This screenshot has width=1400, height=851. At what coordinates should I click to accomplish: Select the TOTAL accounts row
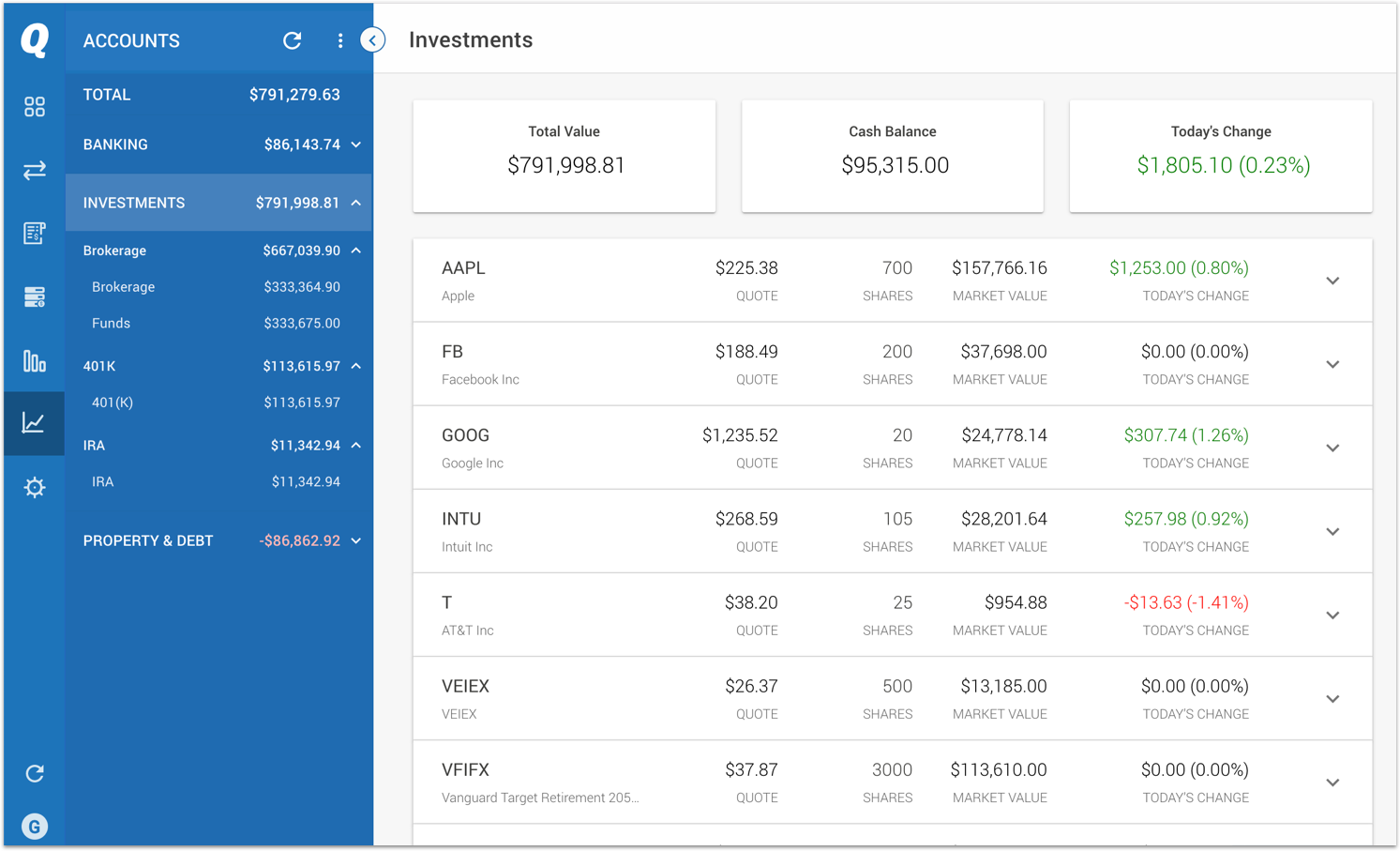(218, 95)
